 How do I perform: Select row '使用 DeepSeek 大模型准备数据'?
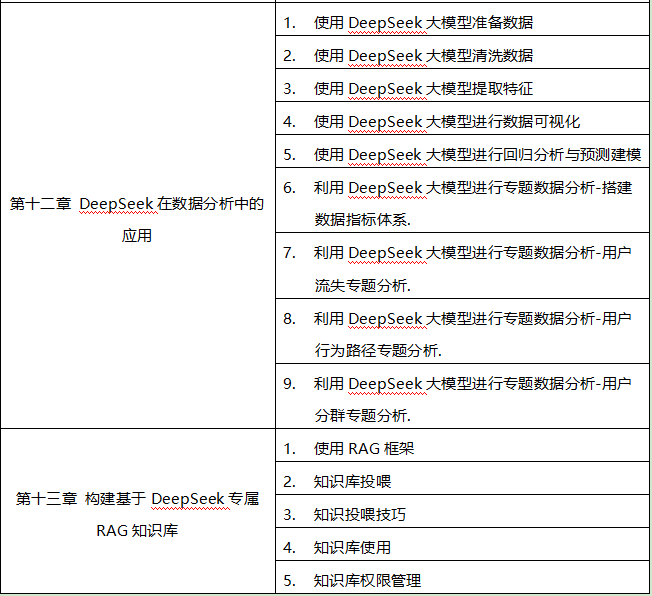[x=462, y=20]
